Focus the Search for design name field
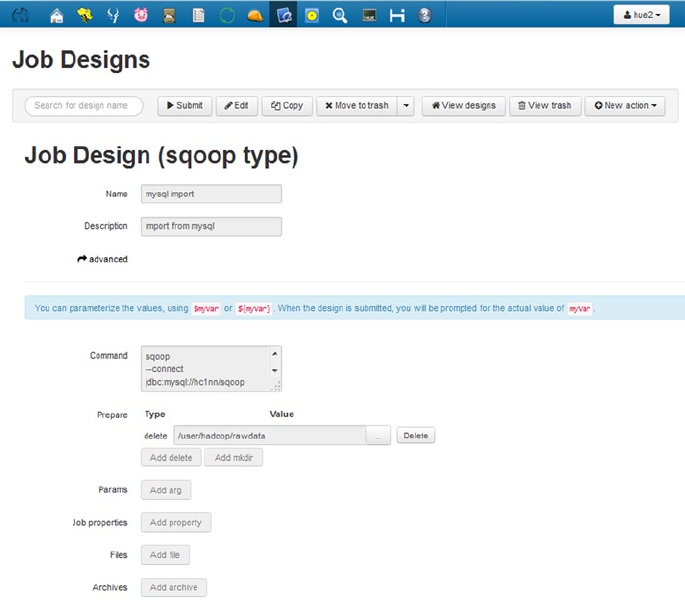 tap(84, 106)
